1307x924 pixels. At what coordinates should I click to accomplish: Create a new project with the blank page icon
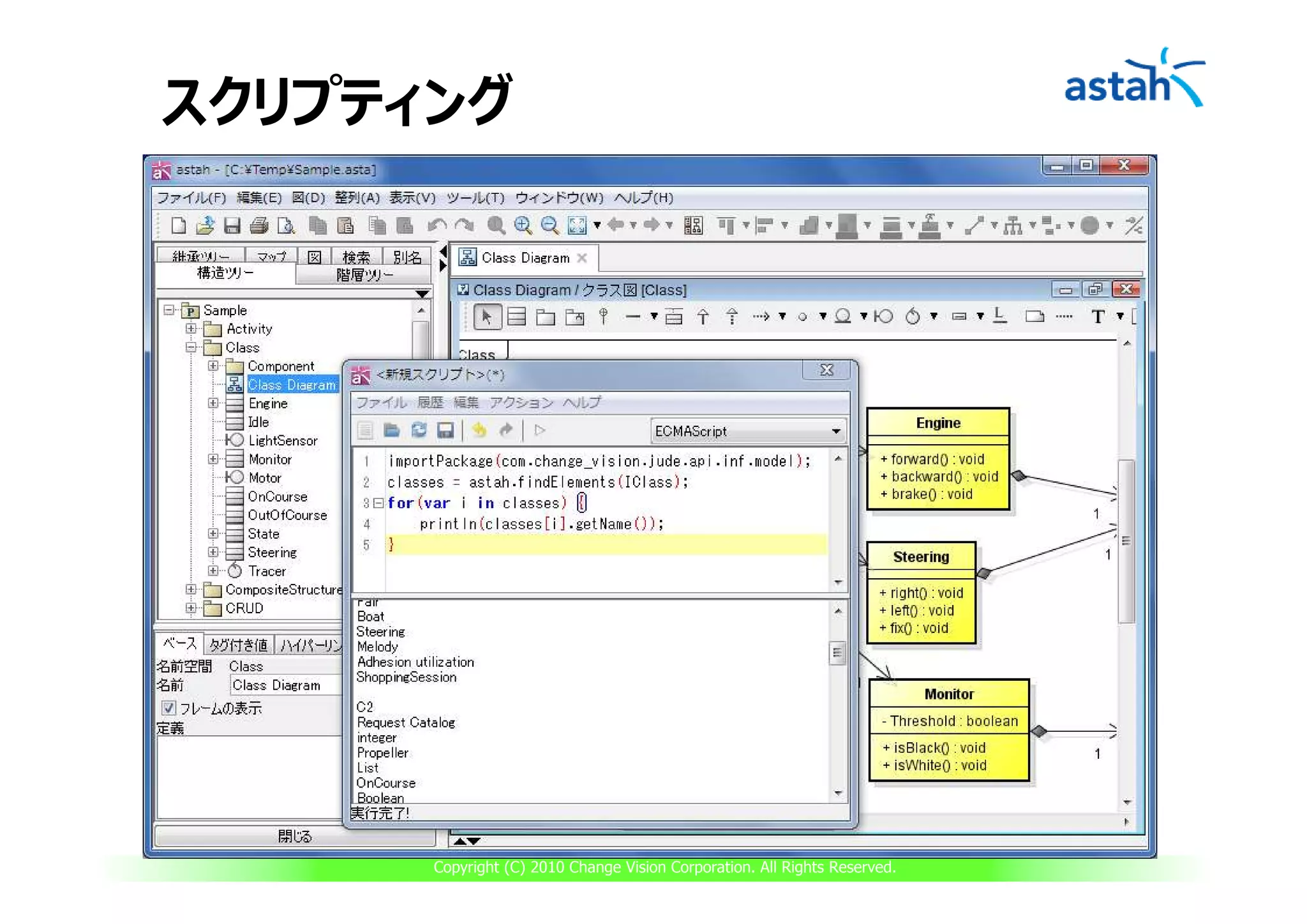179,226
